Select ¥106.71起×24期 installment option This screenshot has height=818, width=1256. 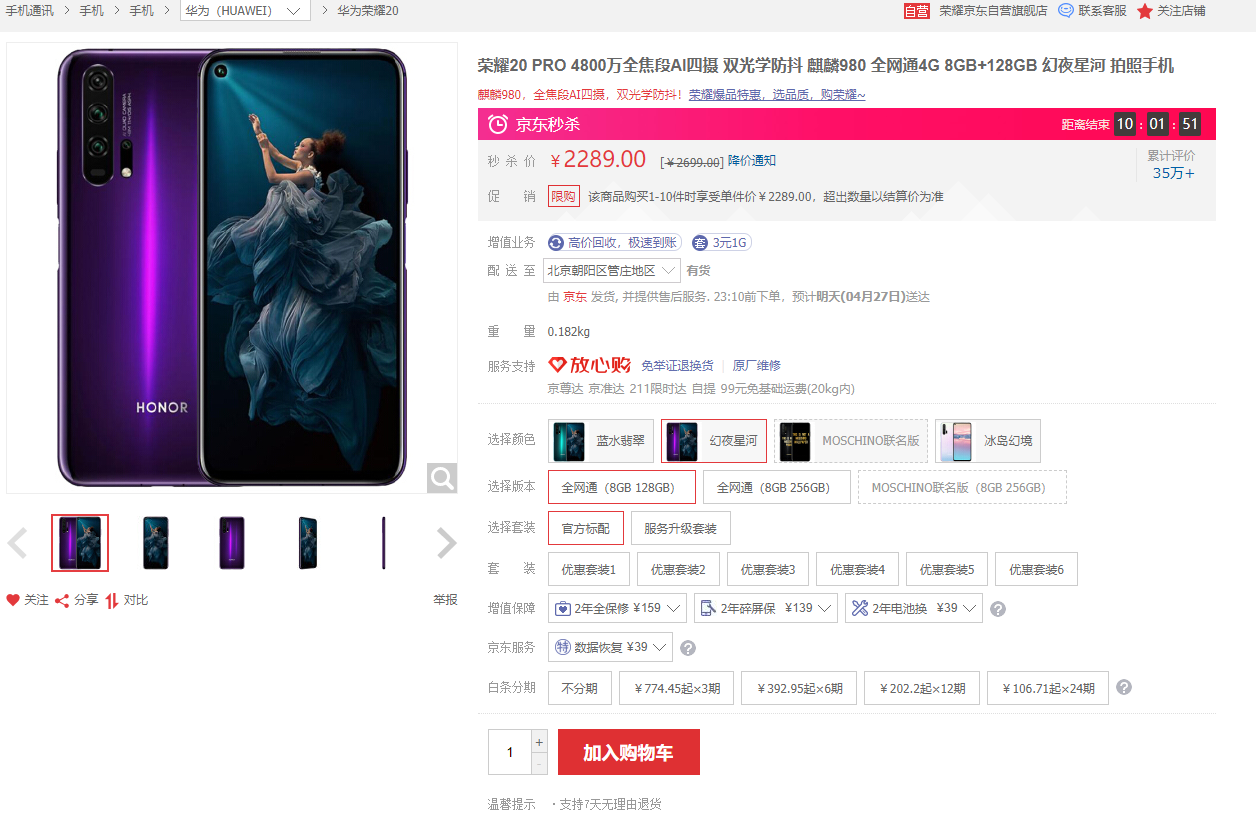pyautogui.click(x=1048, y=688)
